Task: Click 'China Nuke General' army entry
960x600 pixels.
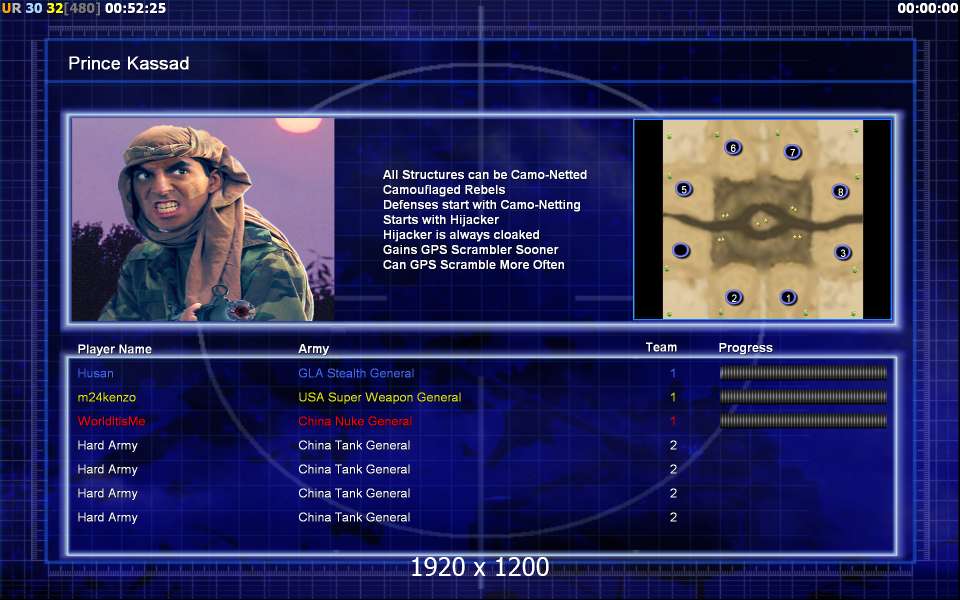Action: point(355,421)
